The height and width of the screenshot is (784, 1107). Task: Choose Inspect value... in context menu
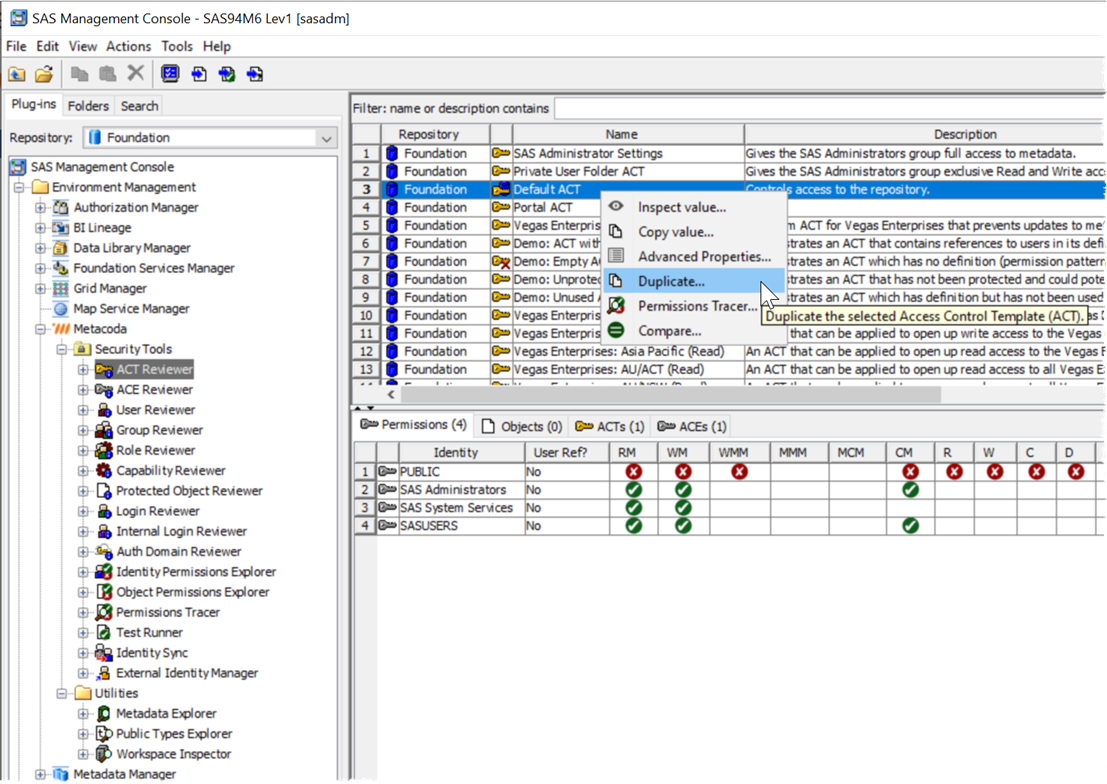click(x=694, y=207)
